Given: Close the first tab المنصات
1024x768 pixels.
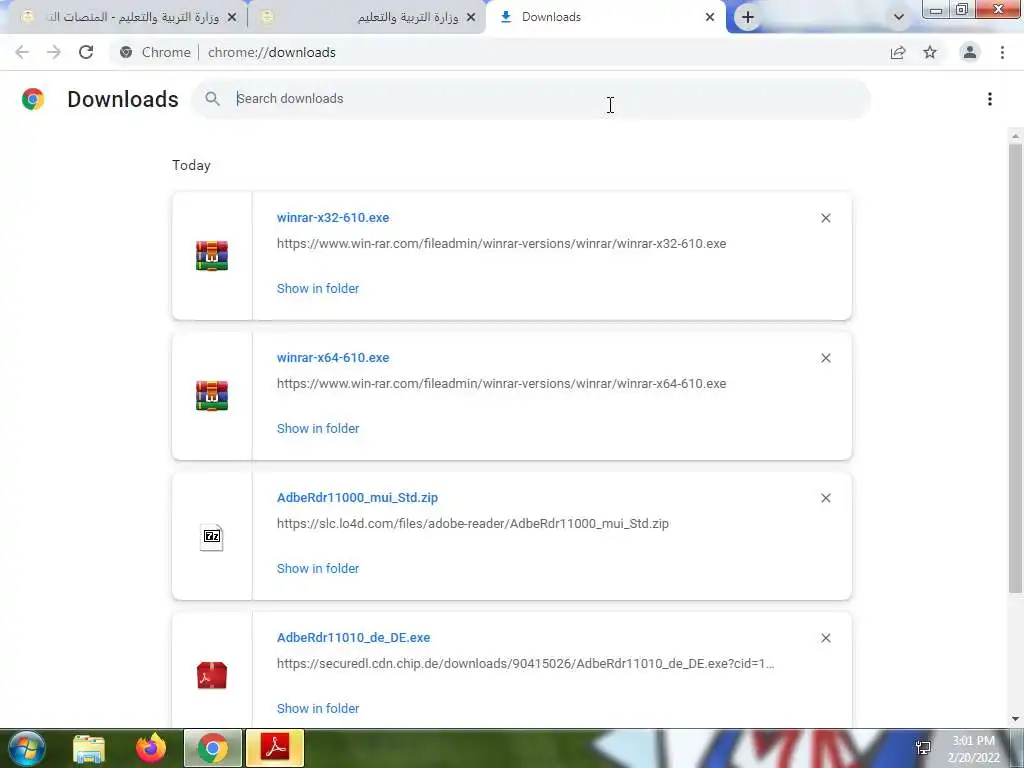Looking at the screenshot, I should (231, 17).
